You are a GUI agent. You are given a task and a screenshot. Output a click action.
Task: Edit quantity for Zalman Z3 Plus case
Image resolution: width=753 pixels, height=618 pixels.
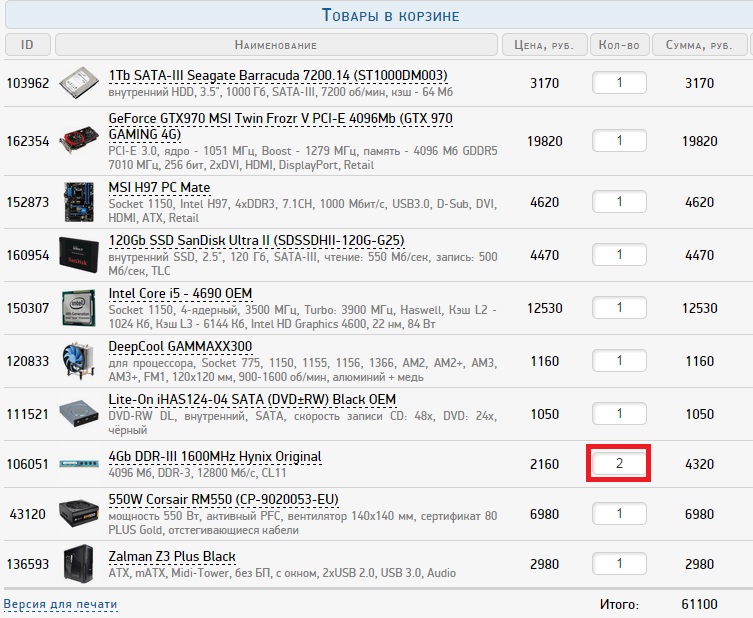[x=619, y=564]
